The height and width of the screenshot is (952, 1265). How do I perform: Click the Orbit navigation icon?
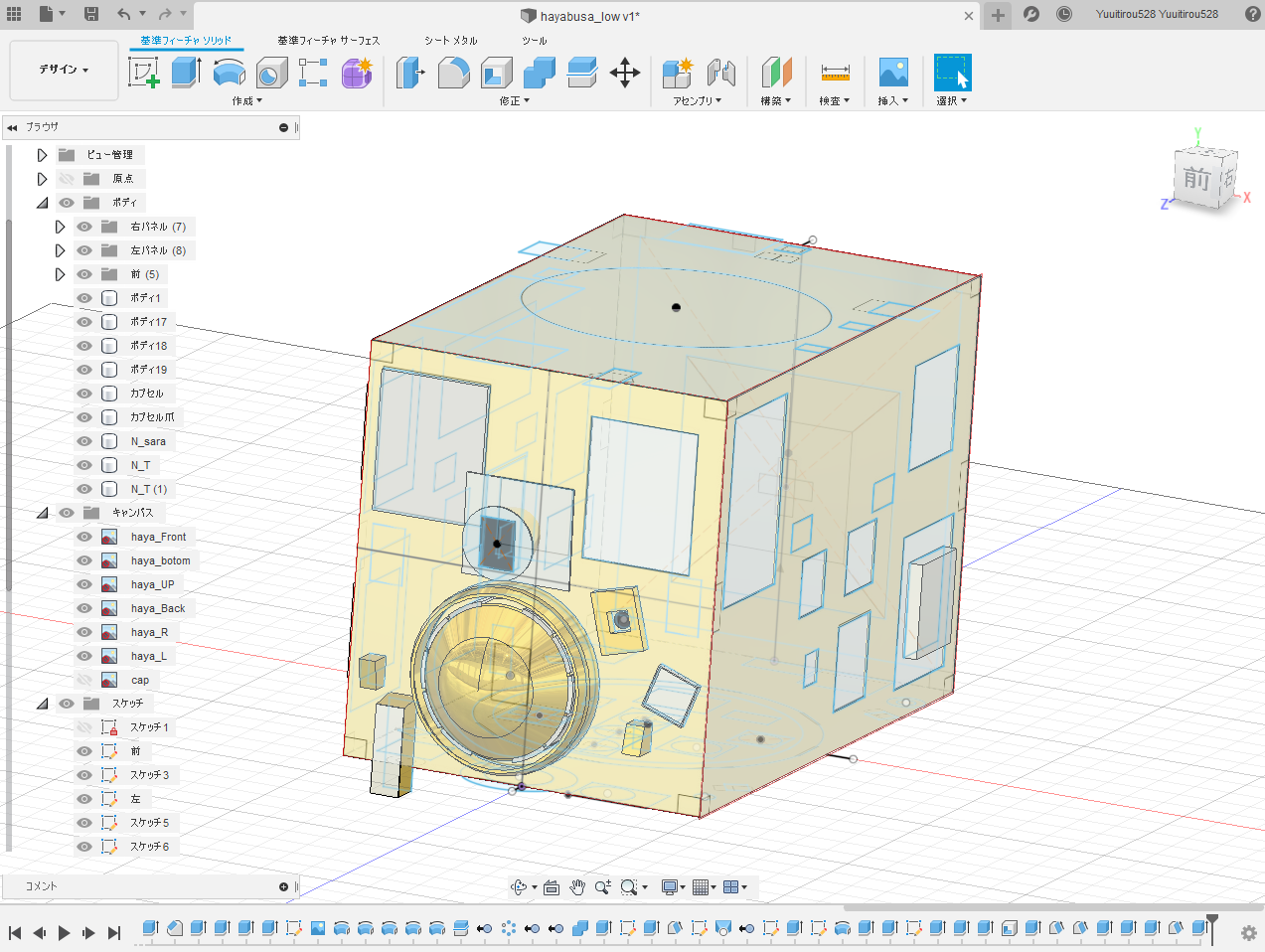point(519,887)
